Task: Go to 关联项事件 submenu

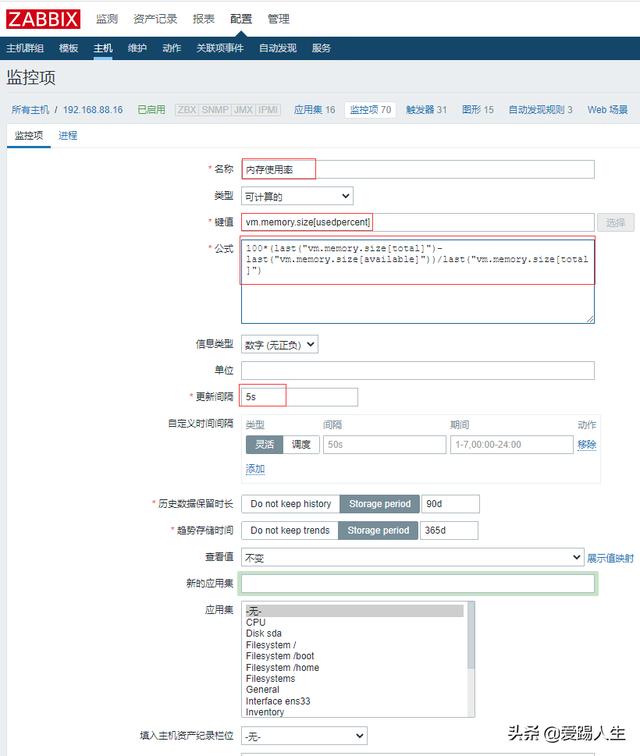Action: point(219,48)
